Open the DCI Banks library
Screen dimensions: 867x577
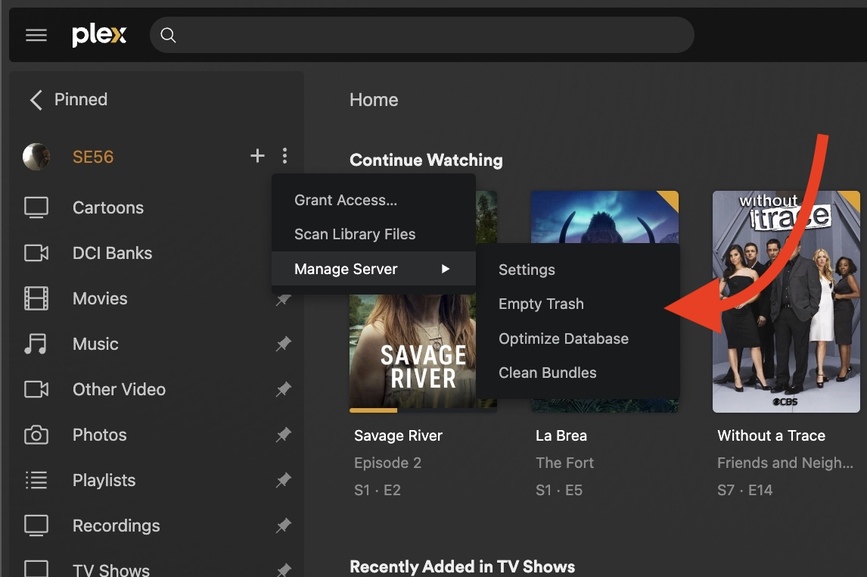pos(112,253)
